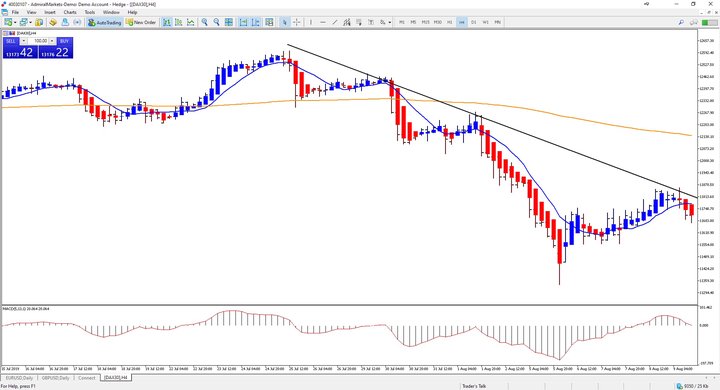720x390 pixels.
Task: Select the Cursor arrow tool
Action: [285, 22]
